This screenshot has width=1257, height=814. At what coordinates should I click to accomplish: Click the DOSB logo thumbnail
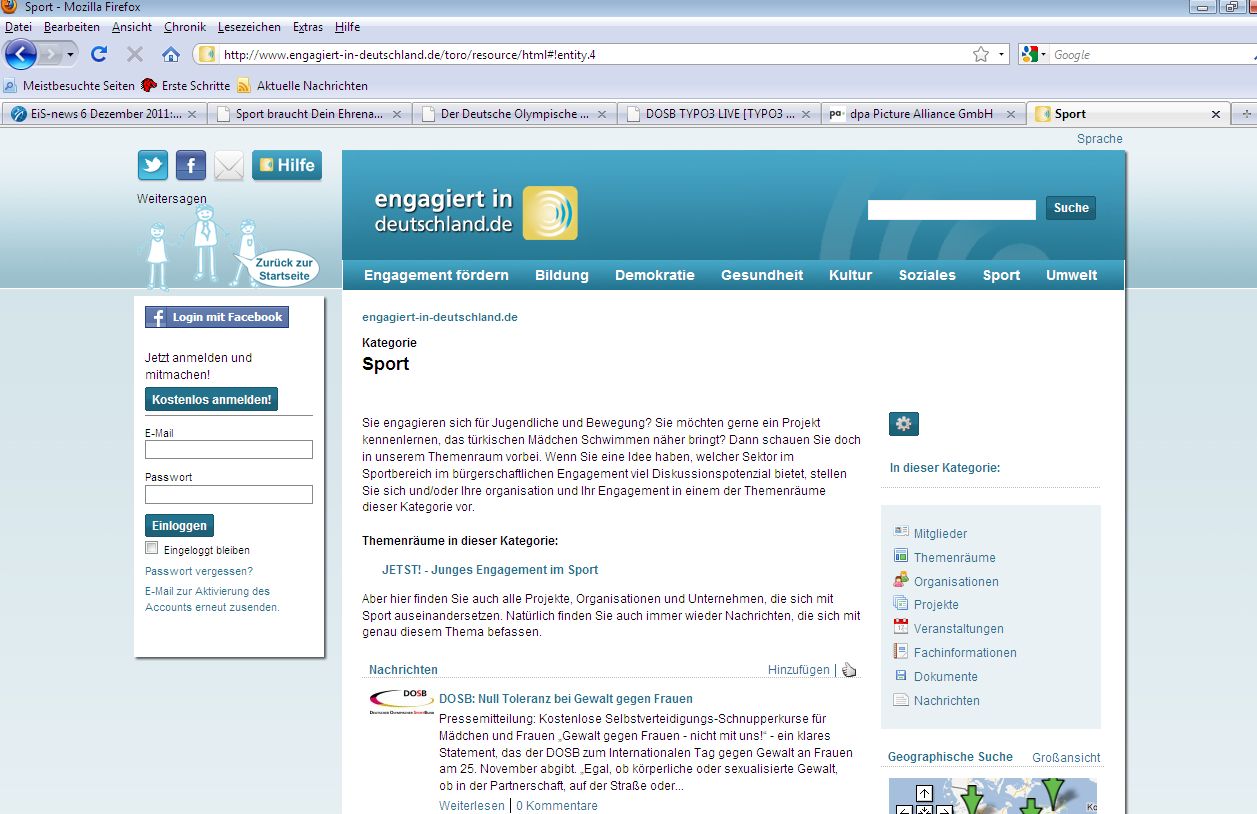[x=401, y=700]
